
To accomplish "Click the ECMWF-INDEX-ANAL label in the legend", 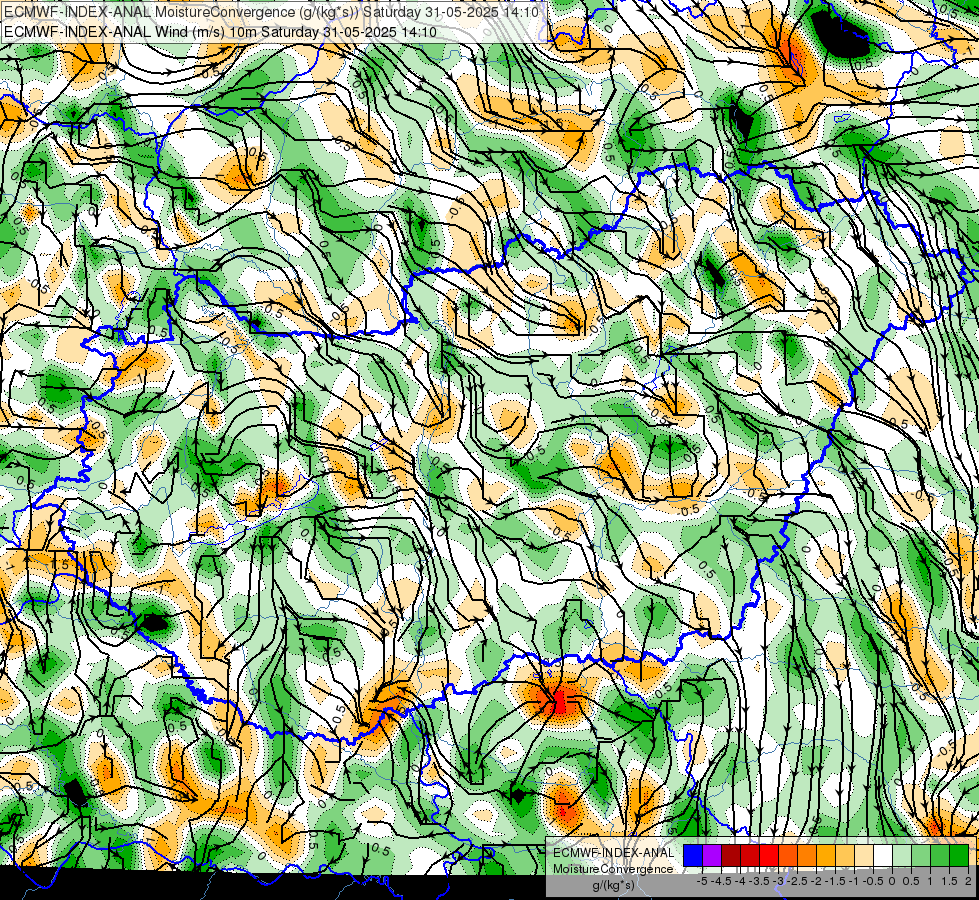I will point(614,853).
